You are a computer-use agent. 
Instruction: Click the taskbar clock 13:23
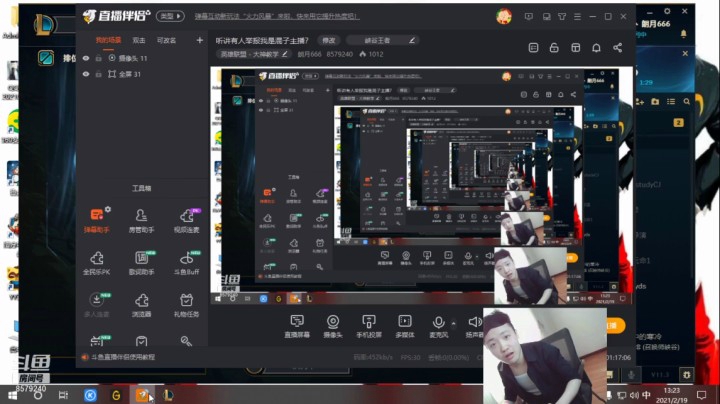pos(671,395)
